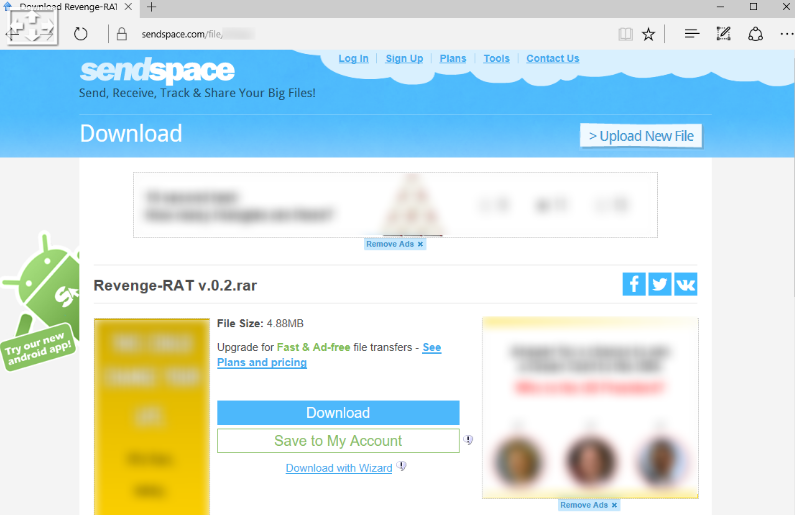Image resolution: width=795 pixels, height=515 pixels.
Task: Share file on Facebook
Action: click(x=634, y=284)
